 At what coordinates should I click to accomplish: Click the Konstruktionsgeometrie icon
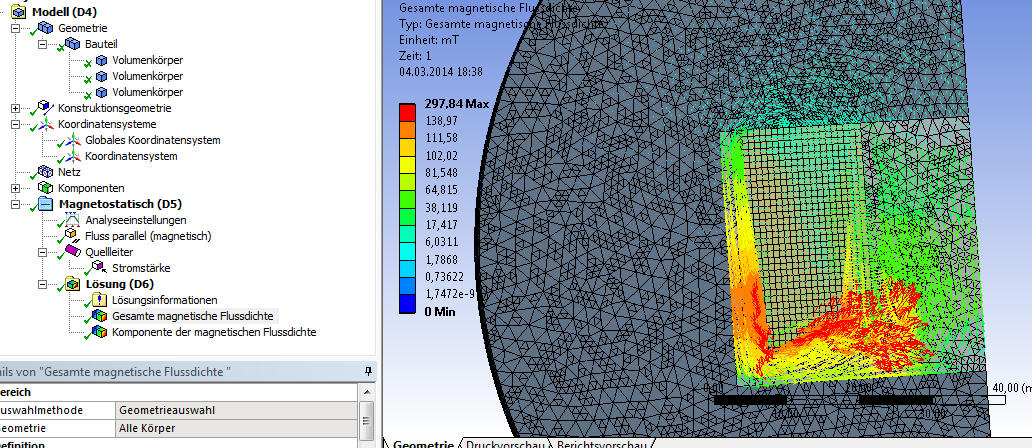(45, 108)
